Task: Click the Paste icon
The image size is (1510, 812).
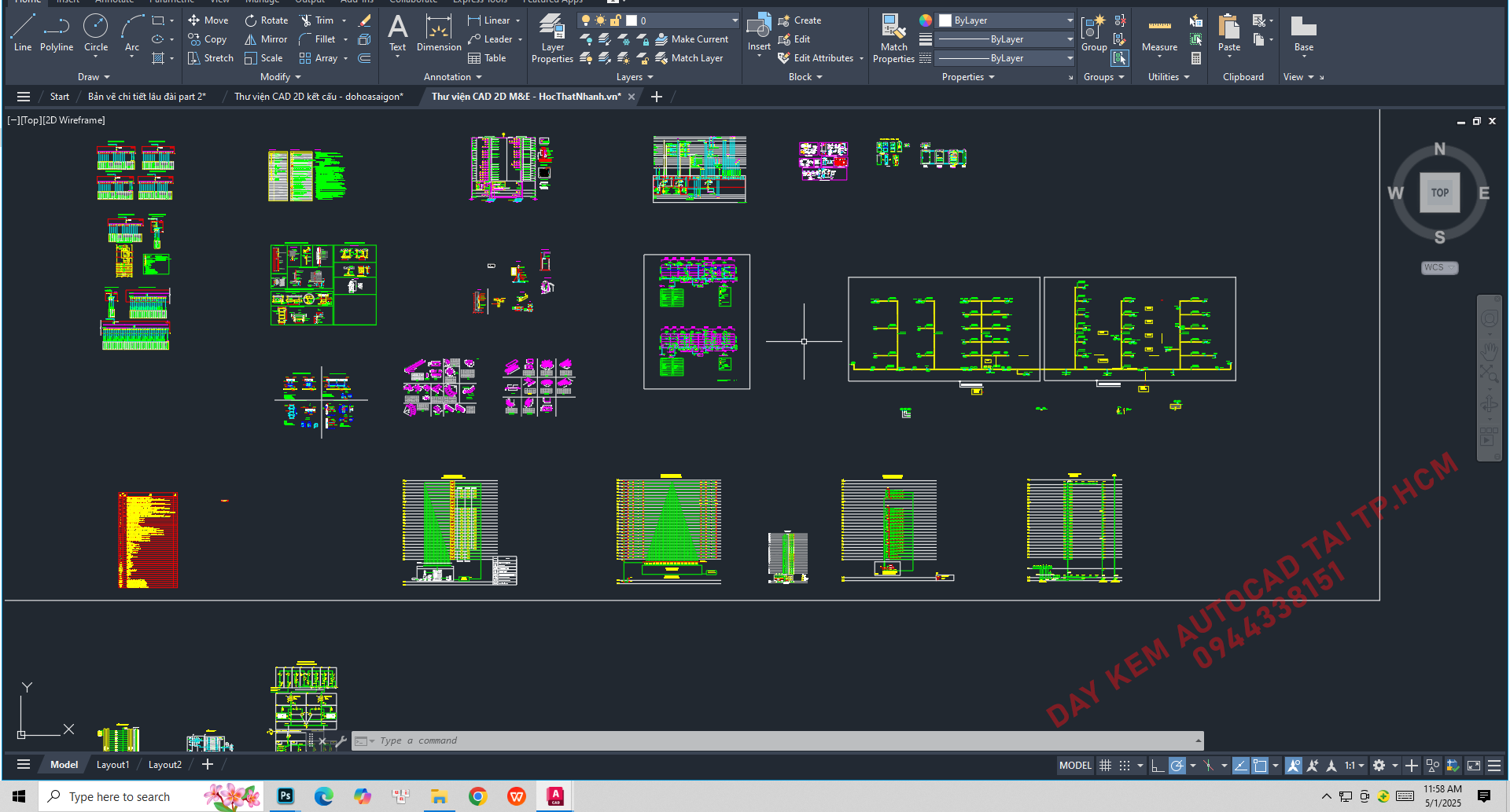Action: click(1229, 33)
